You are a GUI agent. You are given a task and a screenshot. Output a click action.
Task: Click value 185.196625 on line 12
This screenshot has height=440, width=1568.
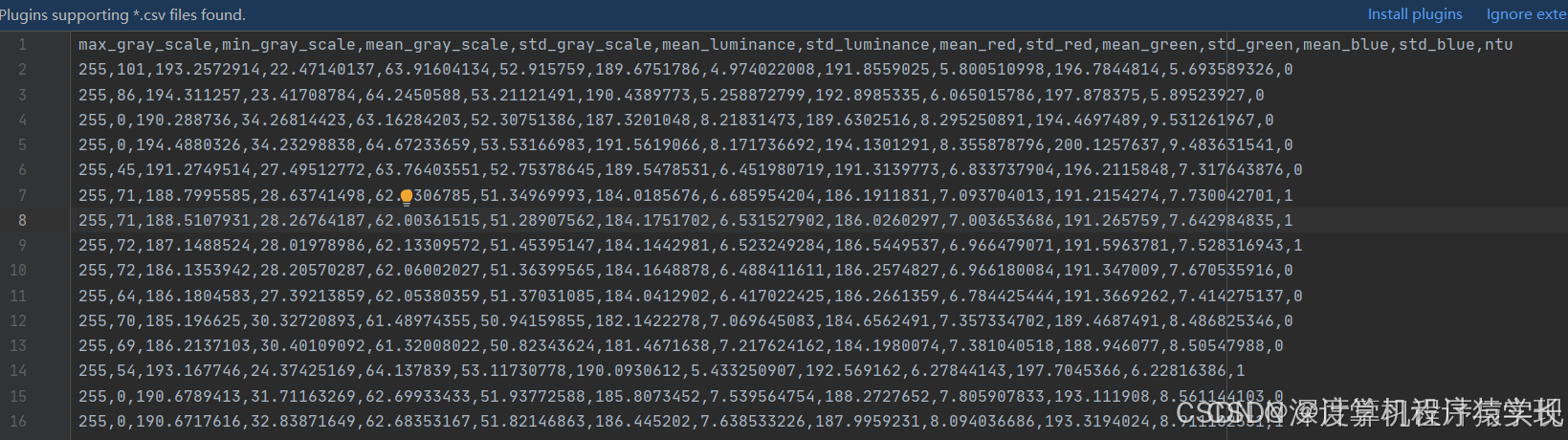tap(193, 320)
